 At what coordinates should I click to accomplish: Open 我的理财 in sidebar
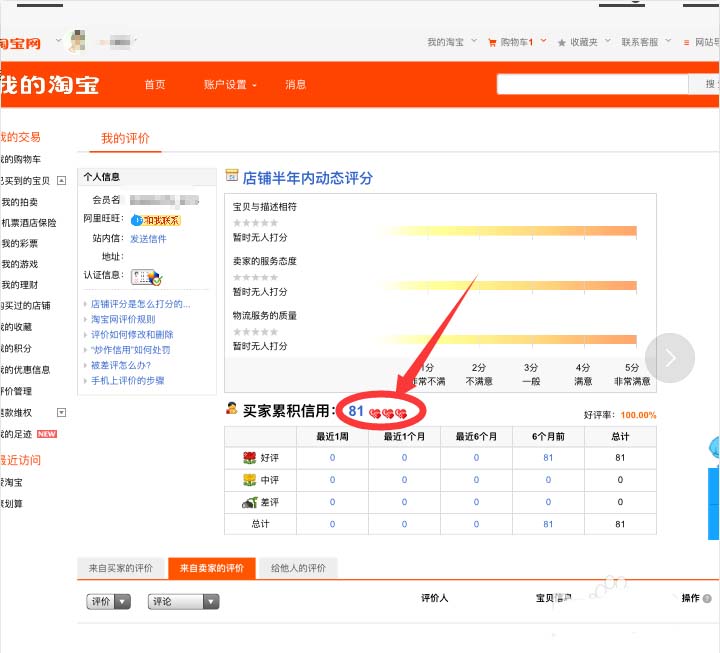pos(19,285)
